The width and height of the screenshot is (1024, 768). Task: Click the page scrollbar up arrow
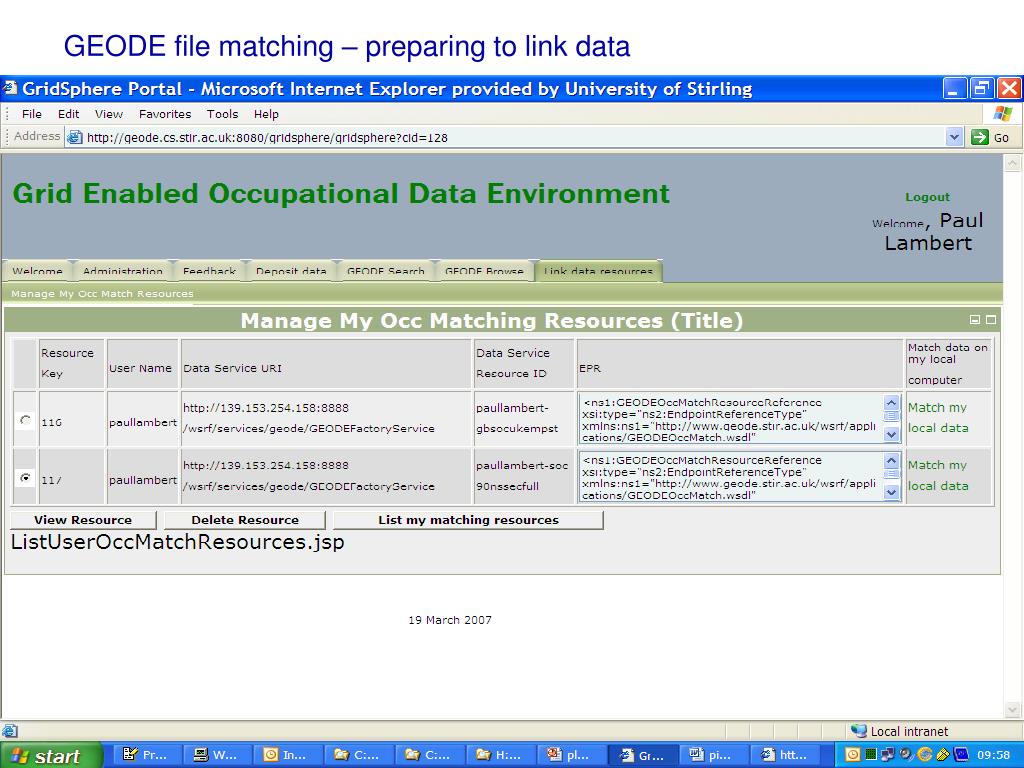click(x=1012, y=163)
